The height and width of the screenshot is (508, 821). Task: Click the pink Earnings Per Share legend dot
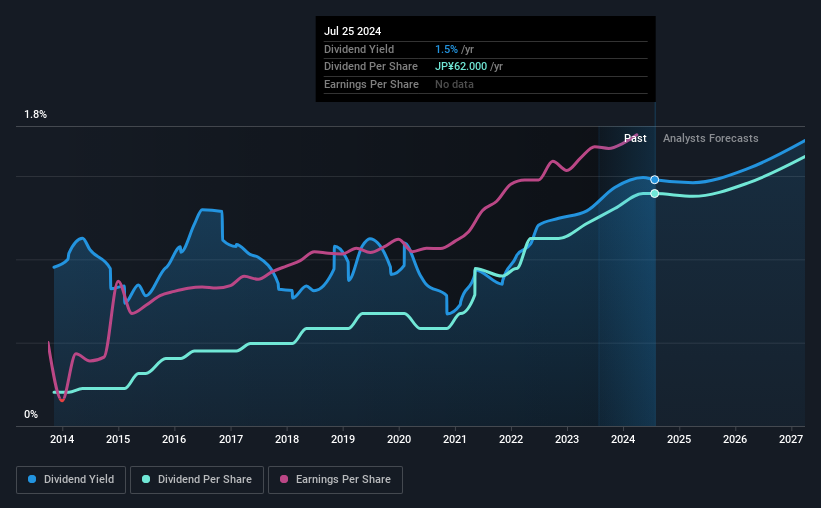[284, 479]
